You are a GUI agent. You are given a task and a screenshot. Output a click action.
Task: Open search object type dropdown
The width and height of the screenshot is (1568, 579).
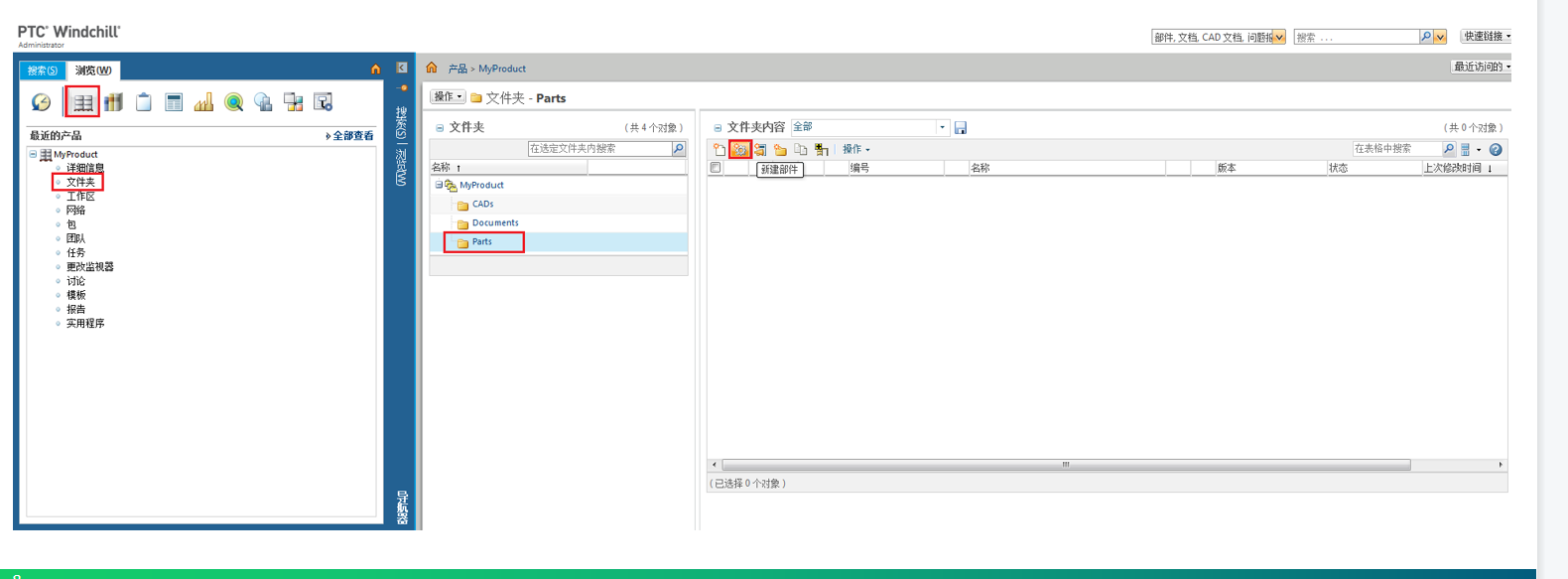[1279, 37]
